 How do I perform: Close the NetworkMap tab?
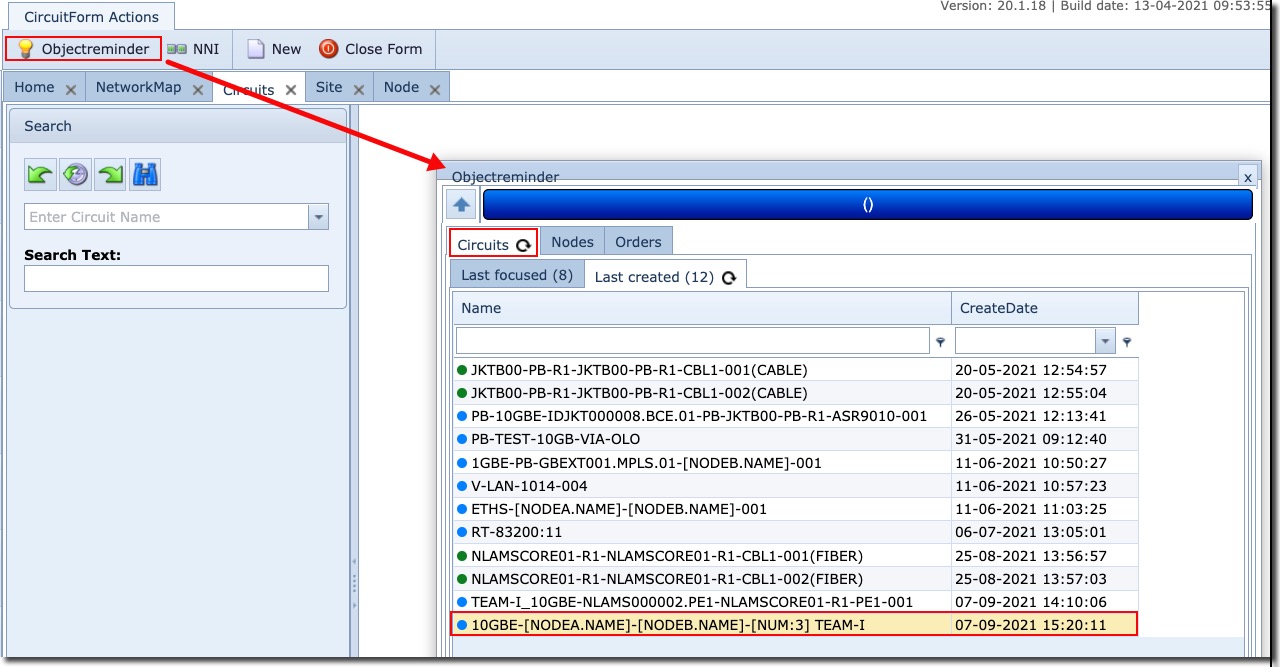pyautogui.click(x=198, y=89)
